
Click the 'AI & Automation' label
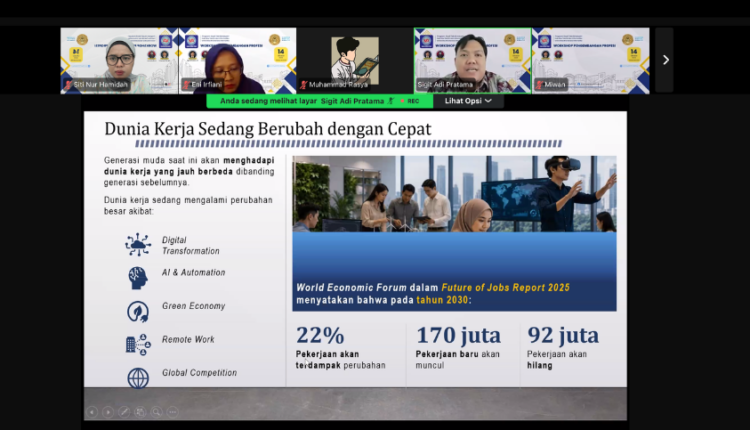coord(193,273)
